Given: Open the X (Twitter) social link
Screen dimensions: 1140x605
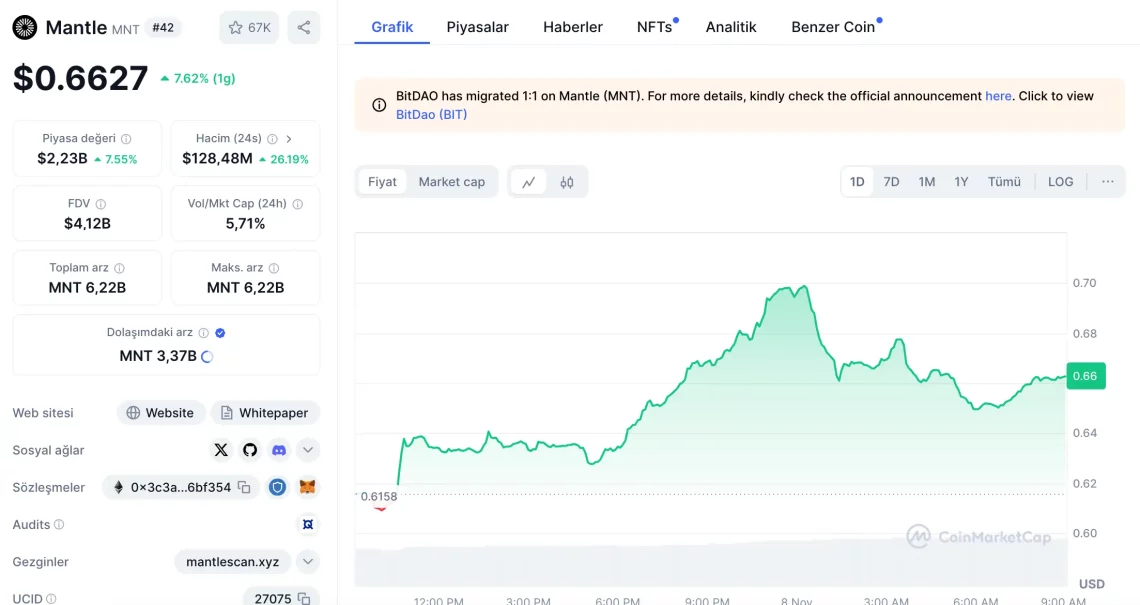Looking at the screenshot, I should [x=221, y=450].
